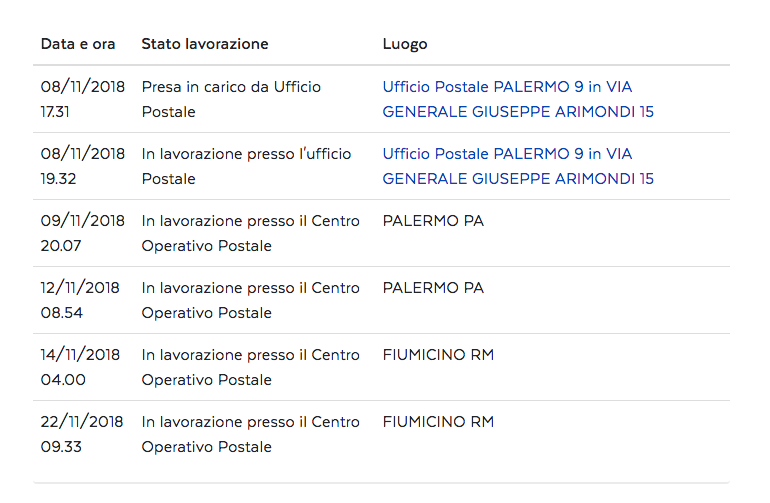Image resolution: width=770 pixels, height=503 pixels.
Task: Click PALERMO PA in the 12/11/2018 row
Action: (433, 288)
